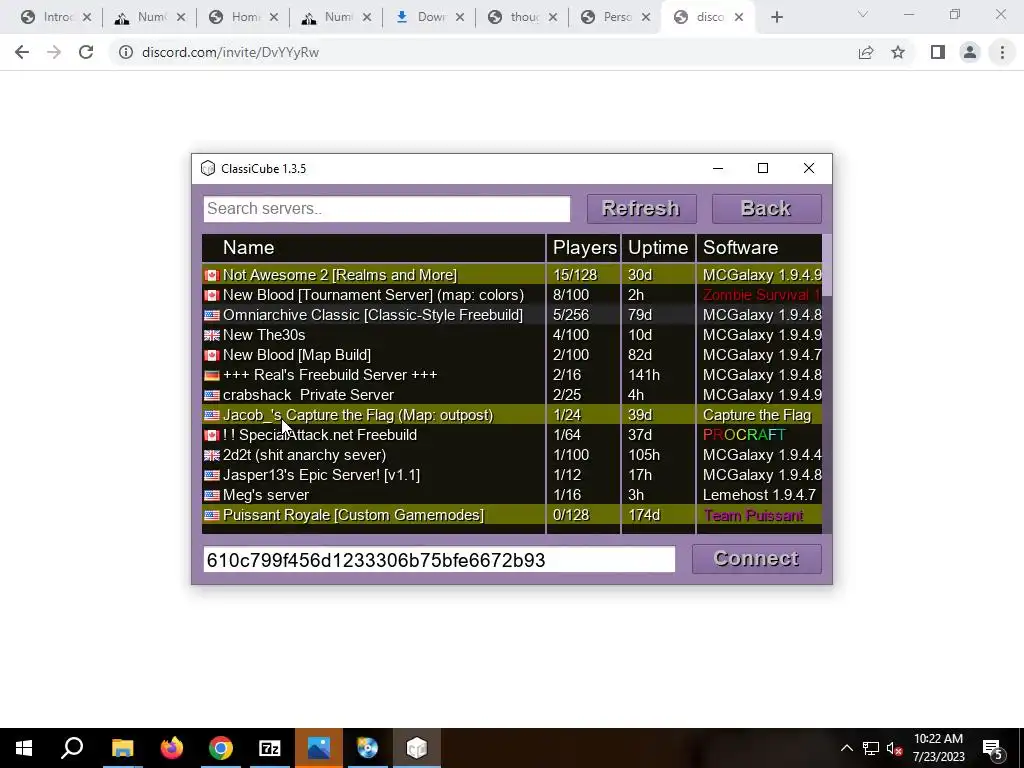Image resolution: width=1024 pixels, height=768 pixels.
Task: Select New Blood [Tournament Server] row
Action: click(x=512, y=295)
